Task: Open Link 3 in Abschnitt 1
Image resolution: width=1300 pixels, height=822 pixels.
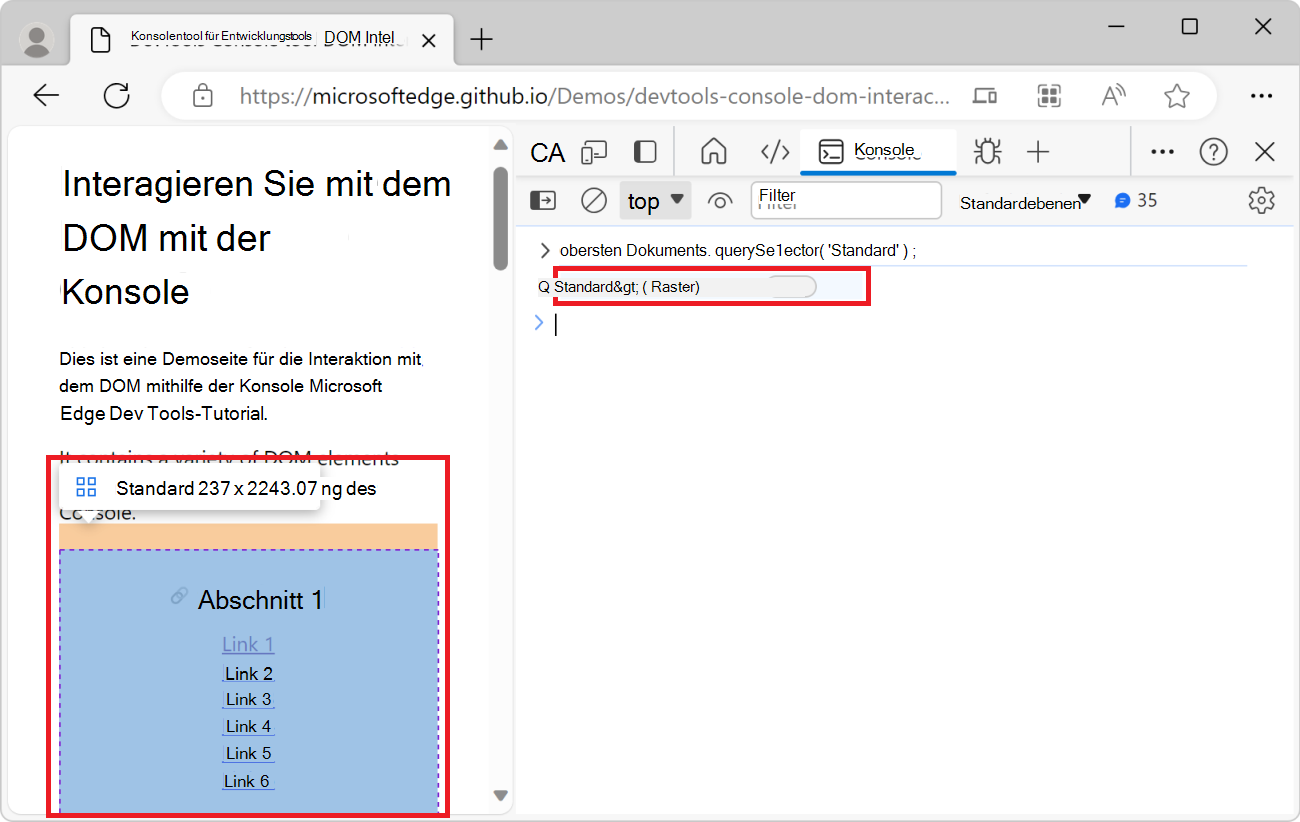Action: pos(248,699)
